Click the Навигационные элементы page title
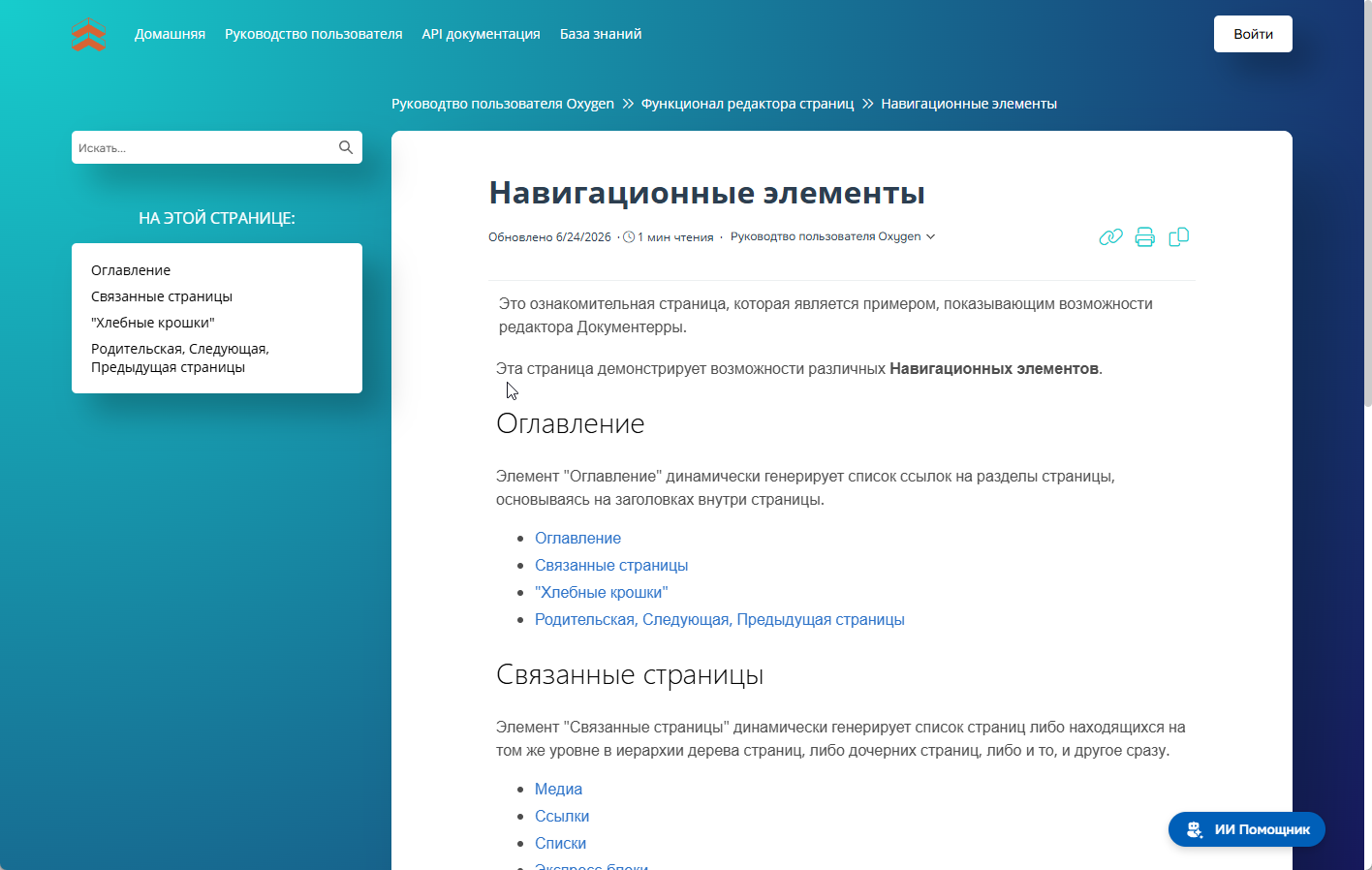 pyautogui.click(x=706, y=192)
